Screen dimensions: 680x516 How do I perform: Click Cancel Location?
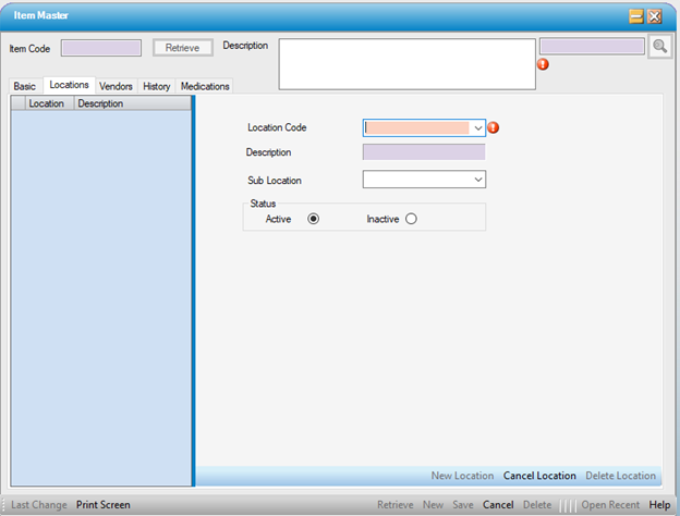click(x=539, y=476)
